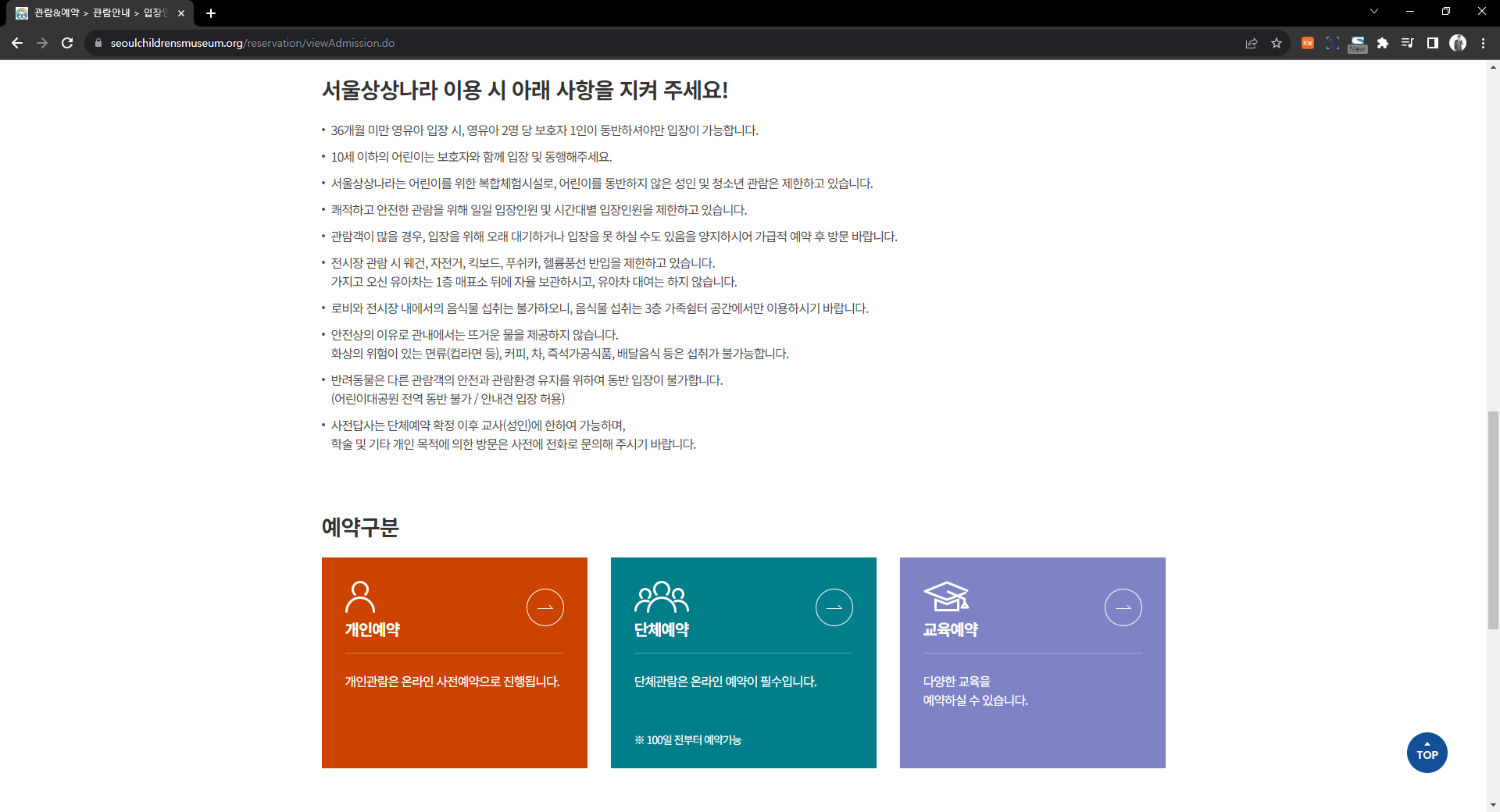This screenshot has height=812, width=1500.
Task: Toggle the browser side panel icon
Action: 1433,43
